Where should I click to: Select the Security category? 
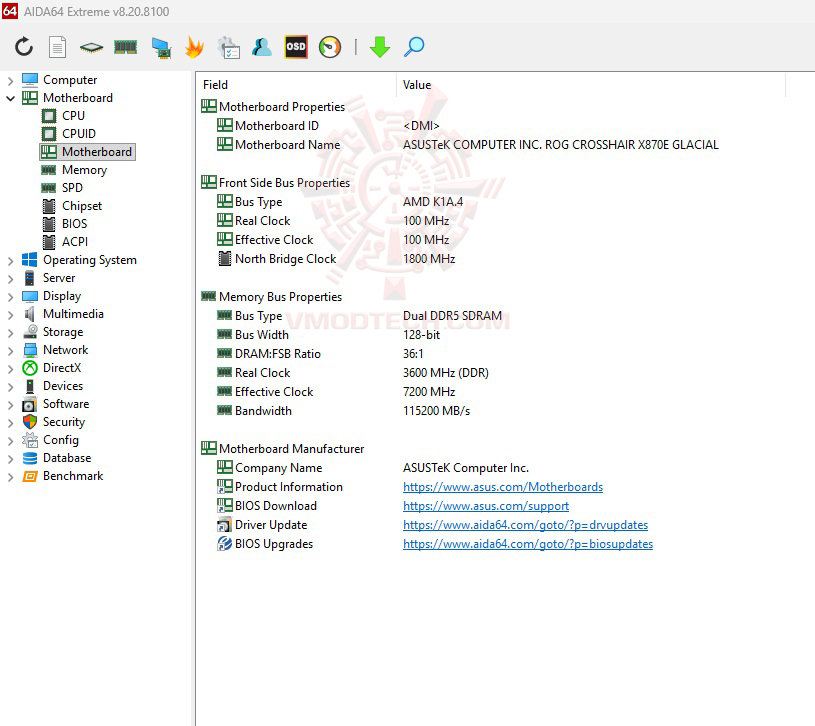coord(64,422)
